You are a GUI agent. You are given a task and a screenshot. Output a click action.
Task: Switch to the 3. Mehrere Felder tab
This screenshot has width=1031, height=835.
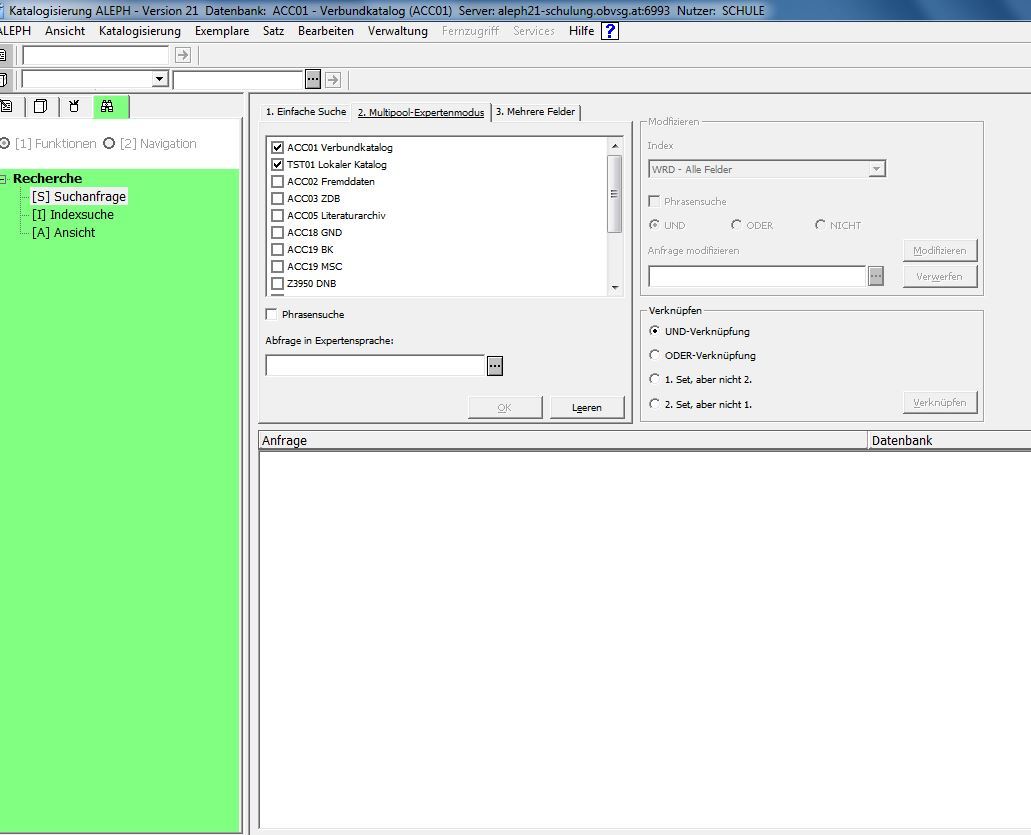pyautogui.click(x=535, y=112)
